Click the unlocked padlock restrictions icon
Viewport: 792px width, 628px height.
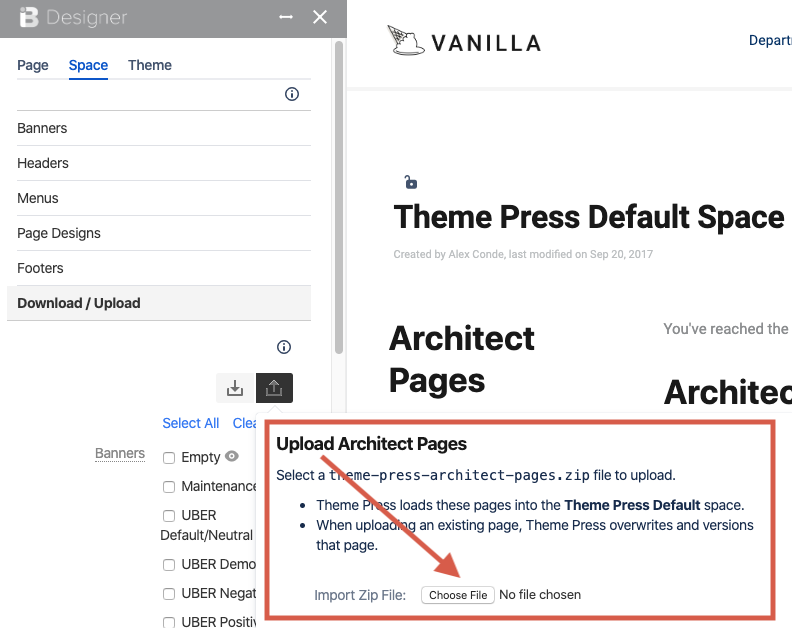(411, 182)
